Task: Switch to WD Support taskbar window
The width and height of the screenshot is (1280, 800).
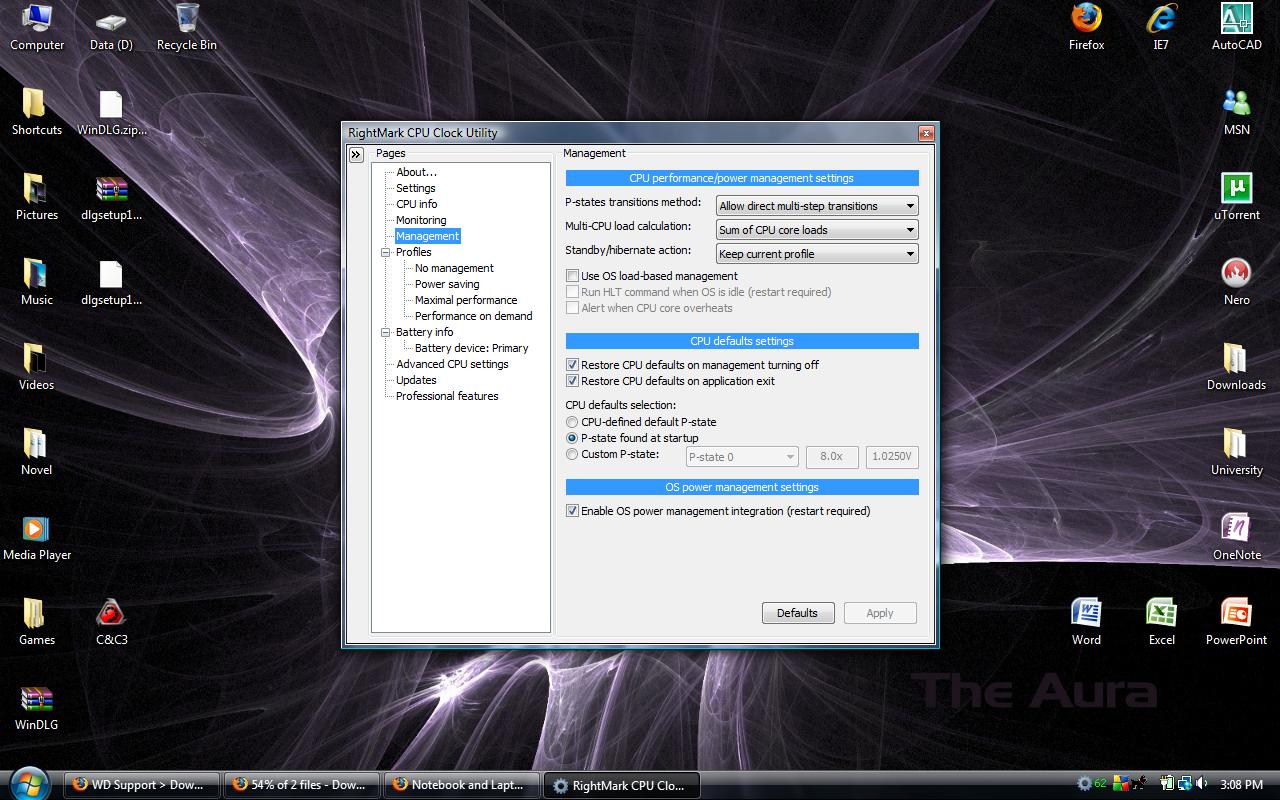Action: pyautogui.click(x=141, y=785)
